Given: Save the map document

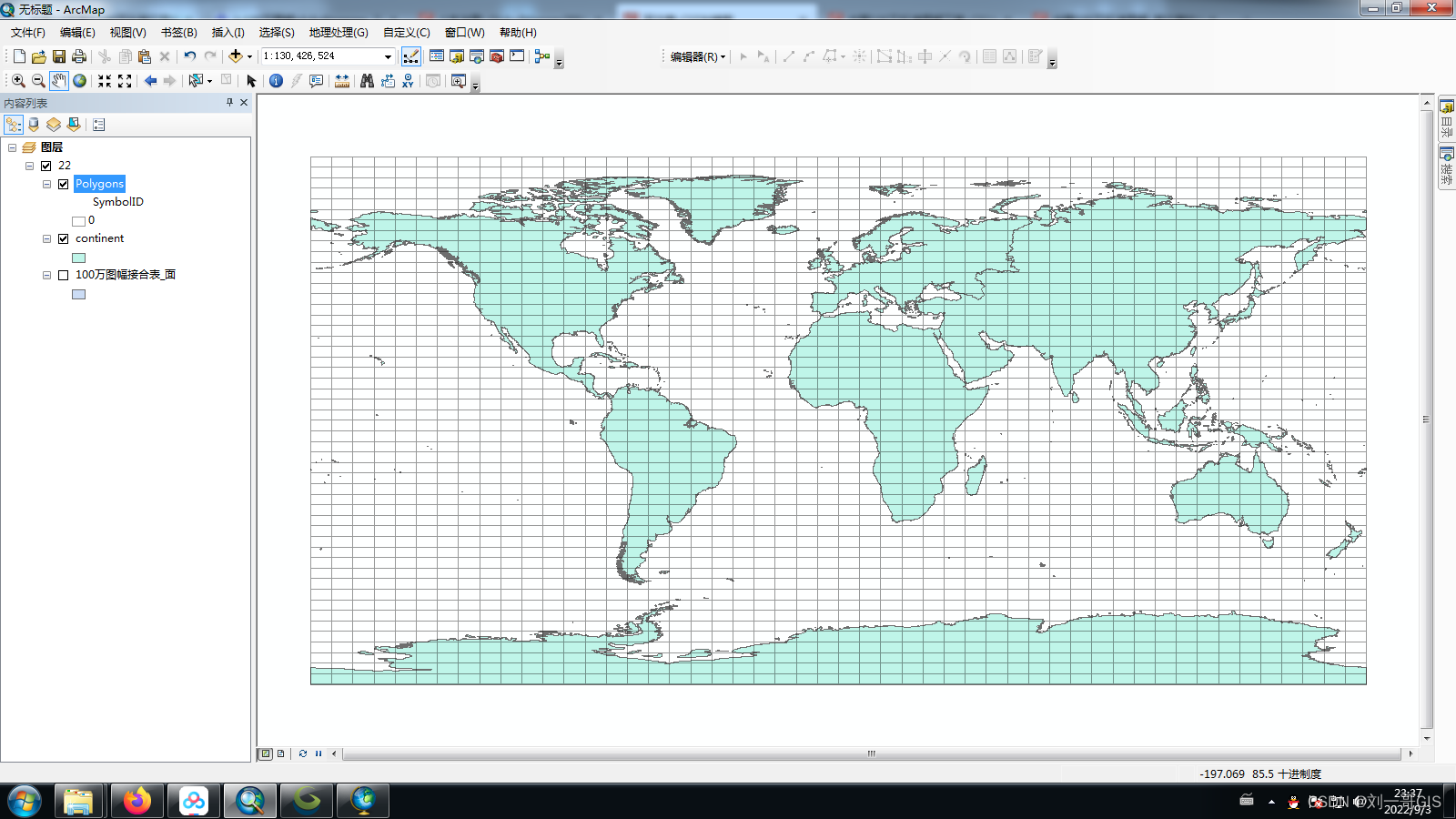Looking at the screenshot, I should pos(59,56).
